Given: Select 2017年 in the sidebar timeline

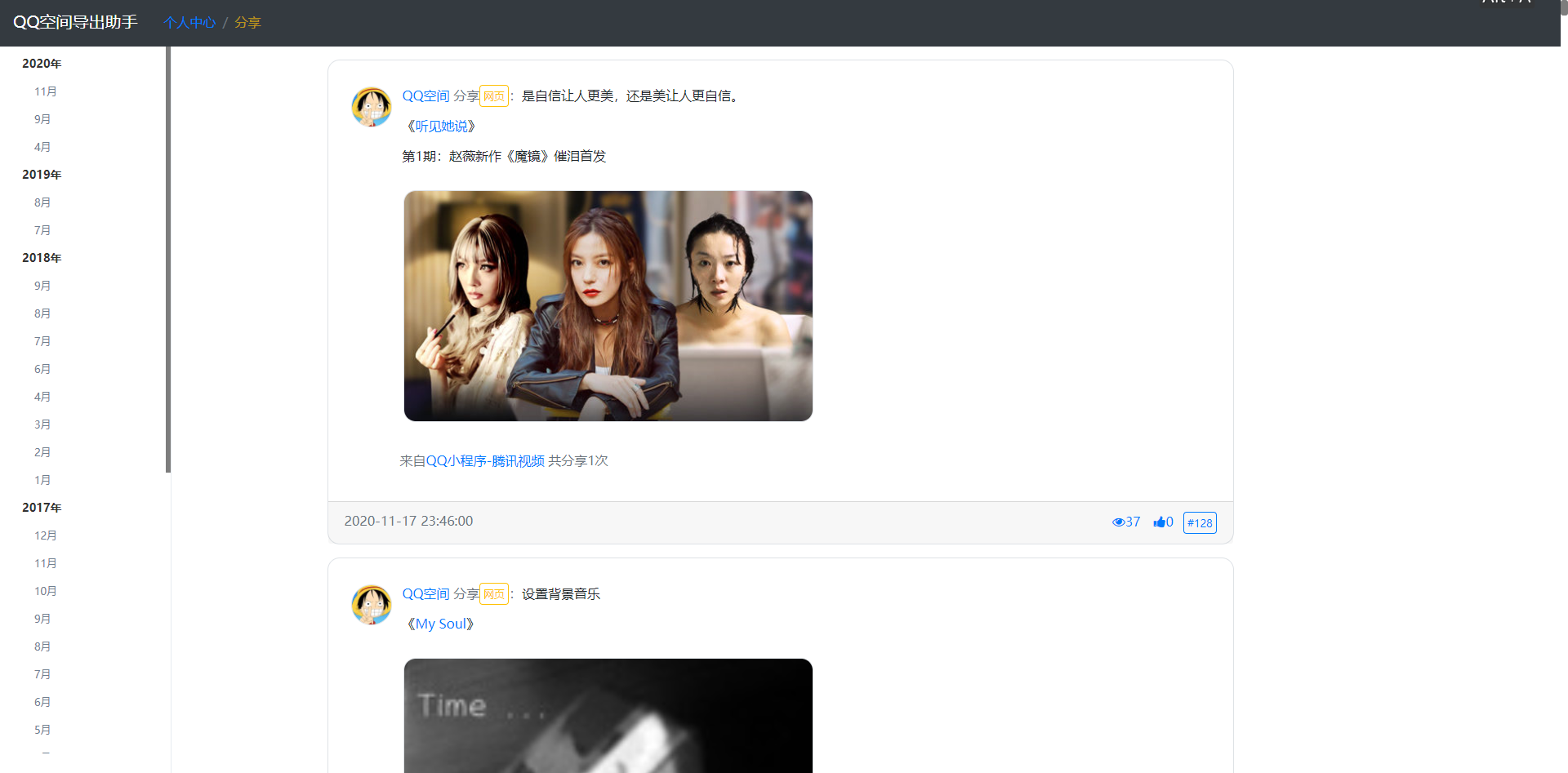Looking at the screenshot, I should point(42,508).
